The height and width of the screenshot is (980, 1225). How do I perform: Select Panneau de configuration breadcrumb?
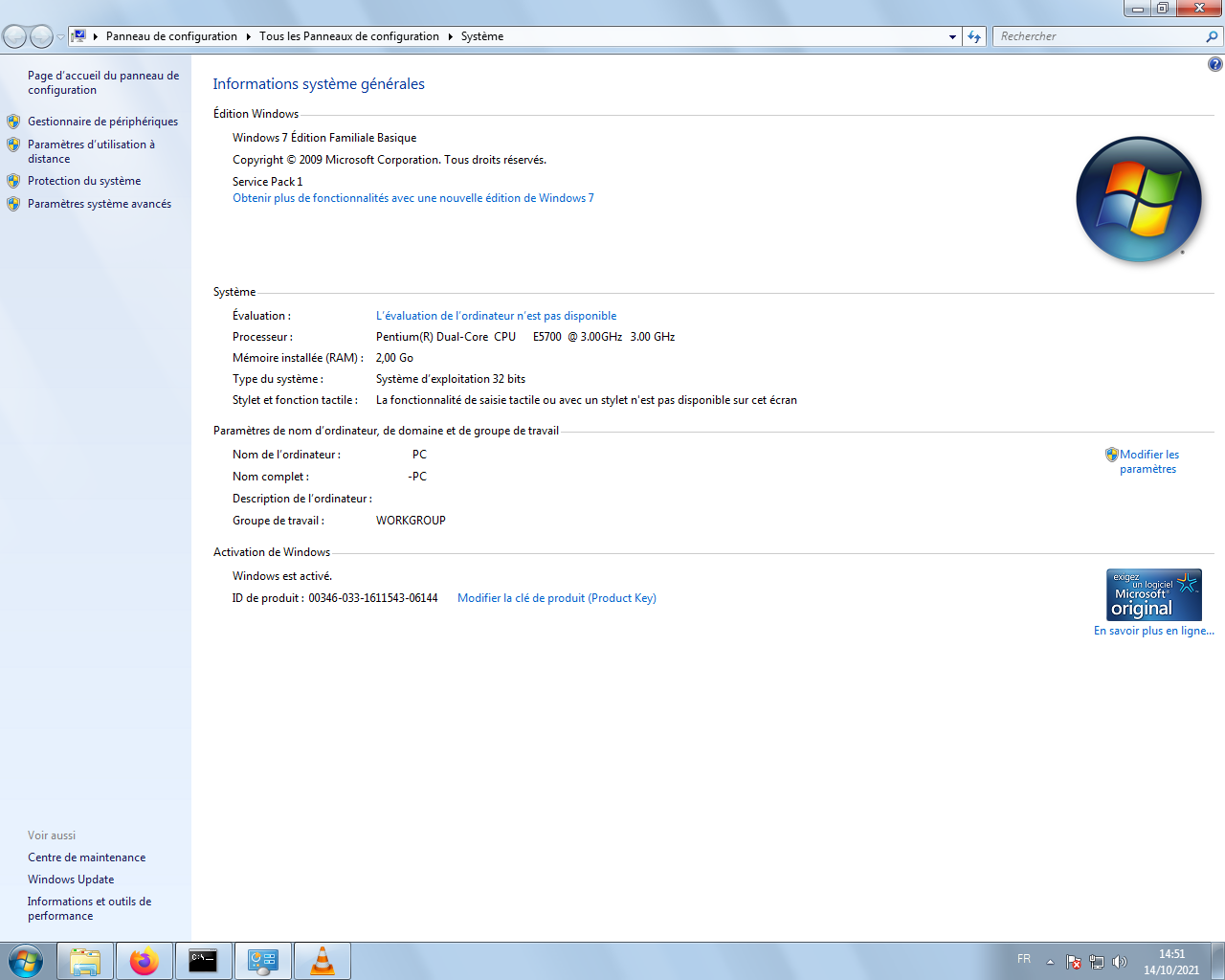click(x=171, y=36)
